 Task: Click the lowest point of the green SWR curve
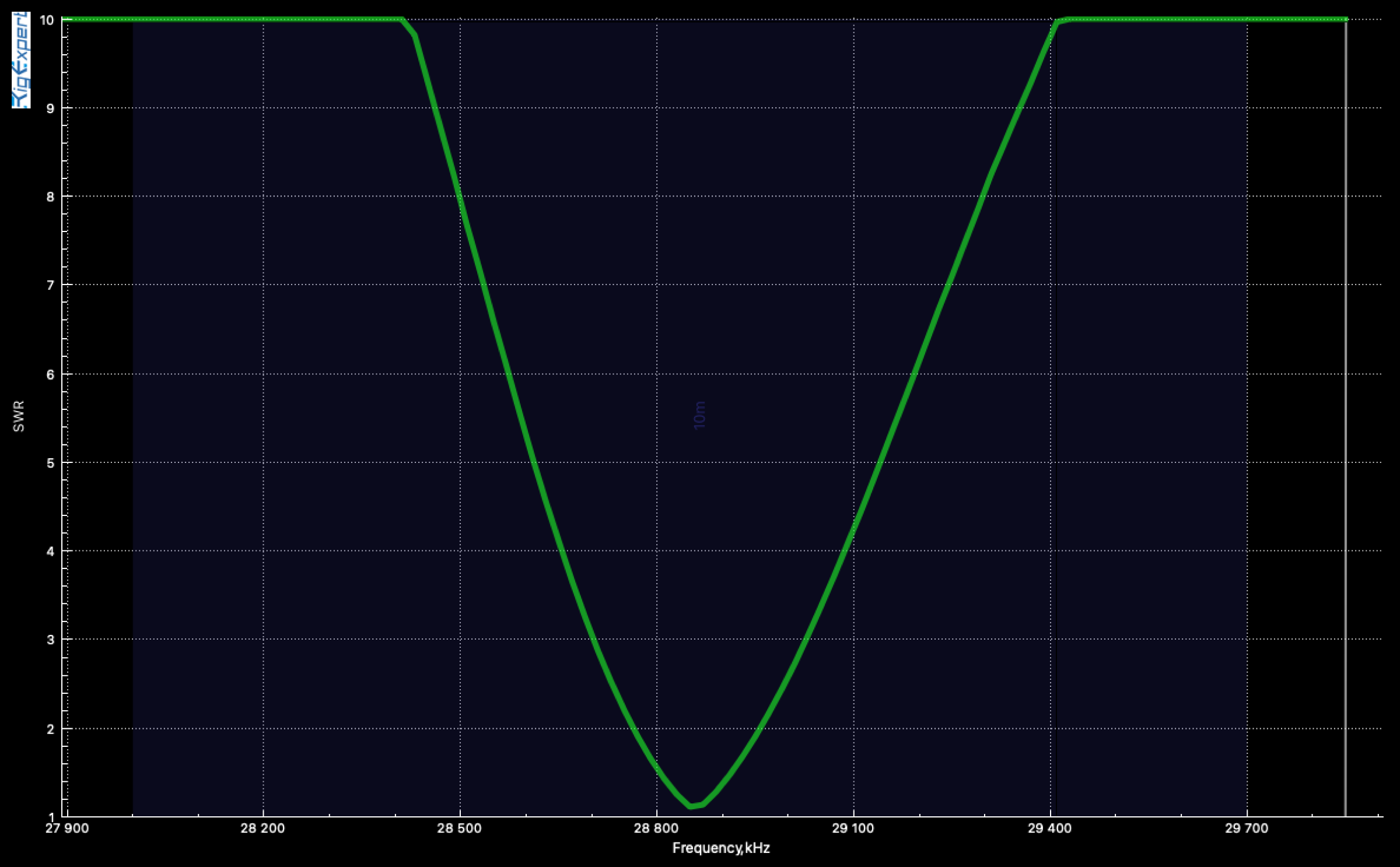pos(692,806)
